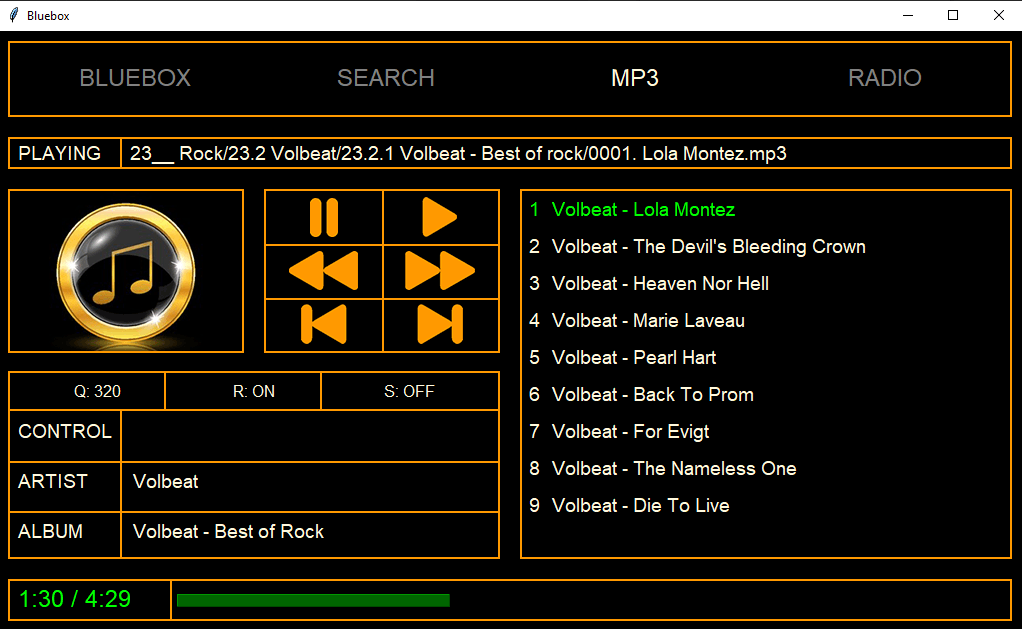Maximize the Bluebox window

[953, 15]
